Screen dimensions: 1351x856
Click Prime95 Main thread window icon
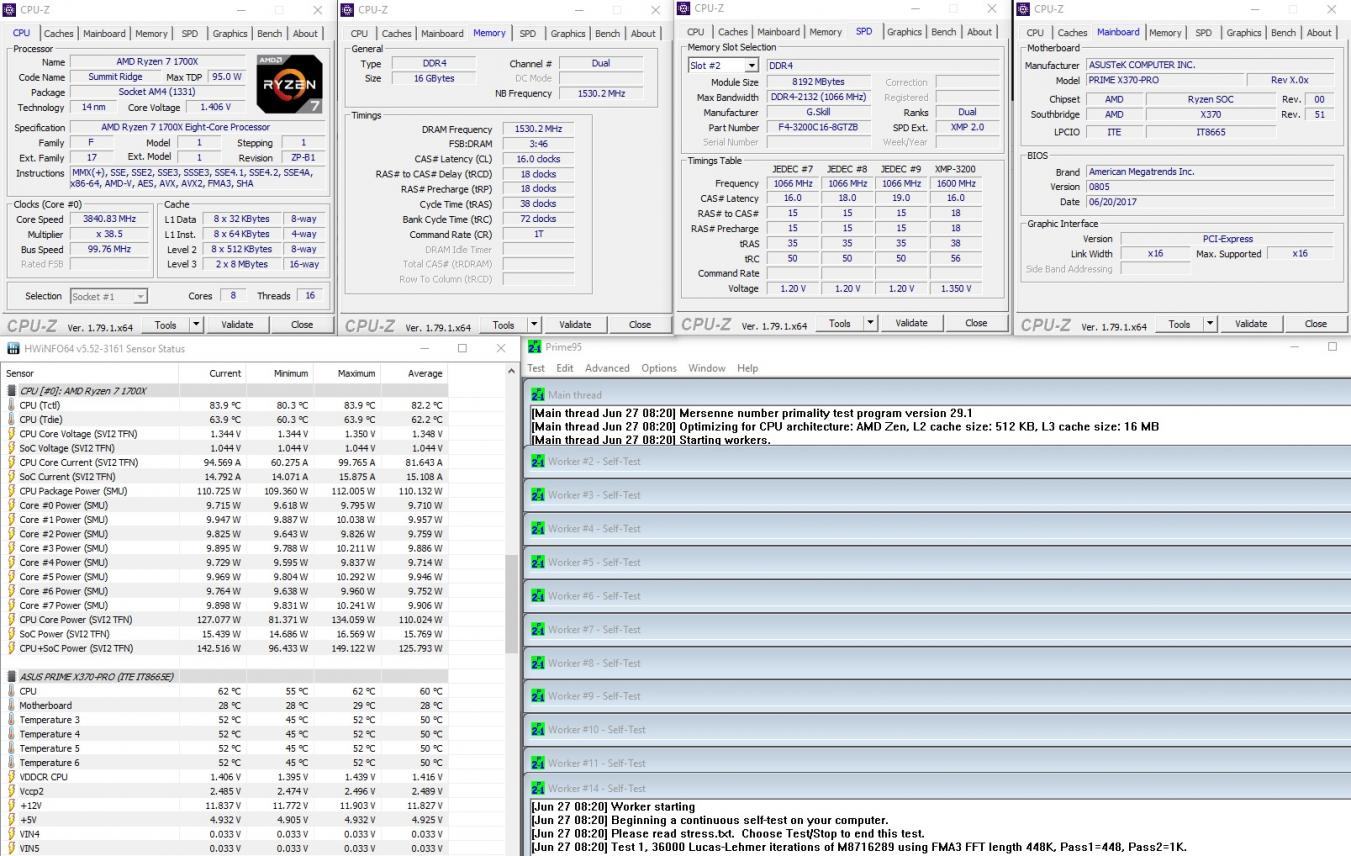(538, 395)
